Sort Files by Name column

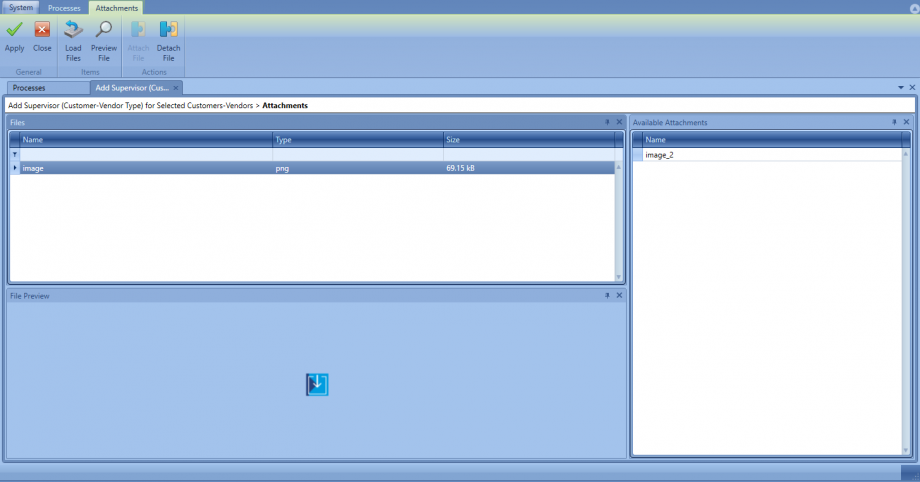(x=146, y=140)
